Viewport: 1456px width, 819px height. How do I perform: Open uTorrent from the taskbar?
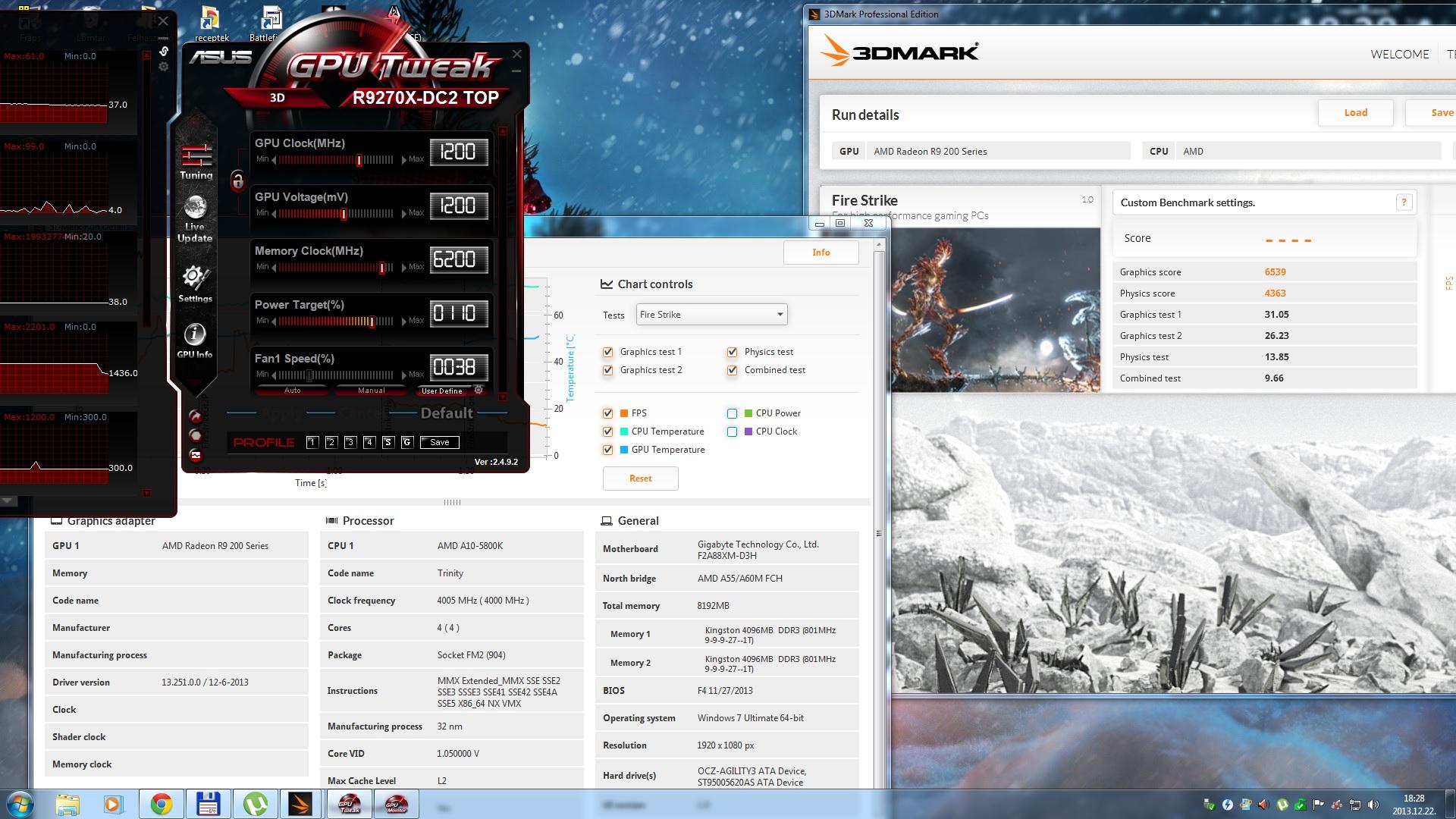255,804
